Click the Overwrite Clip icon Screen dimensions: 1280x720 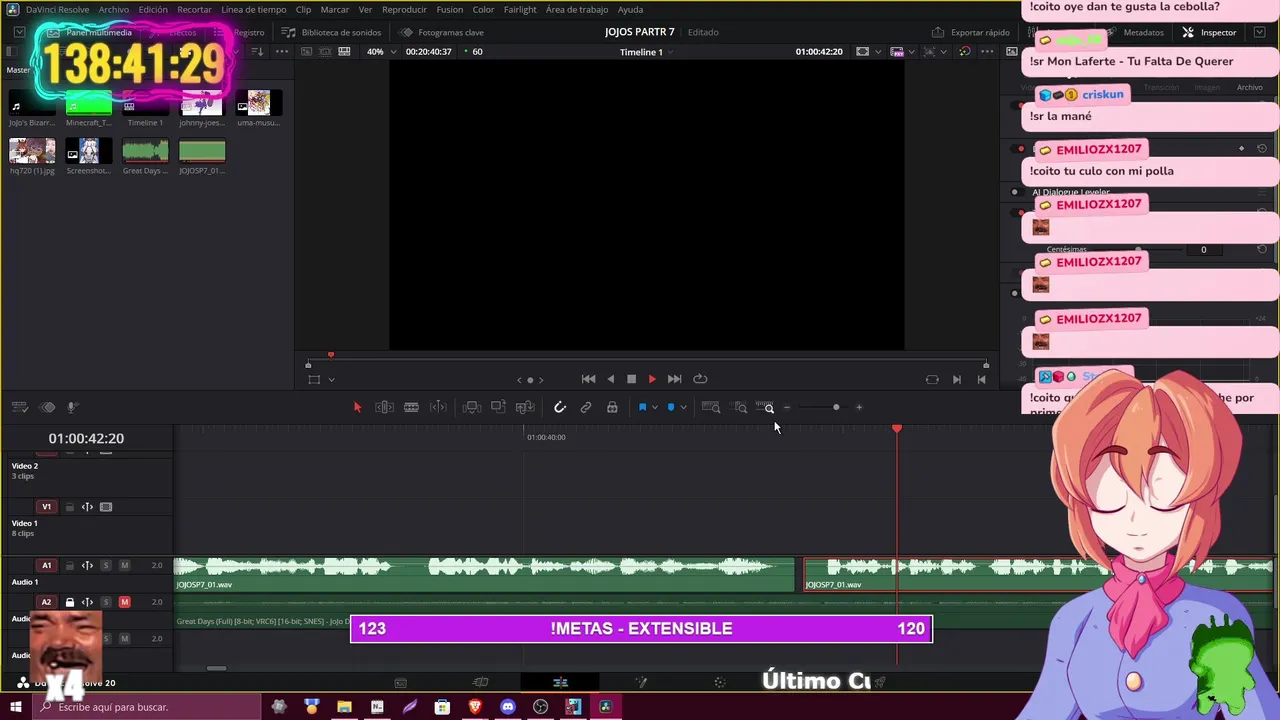pyautogui.click(x=498, y=407)
